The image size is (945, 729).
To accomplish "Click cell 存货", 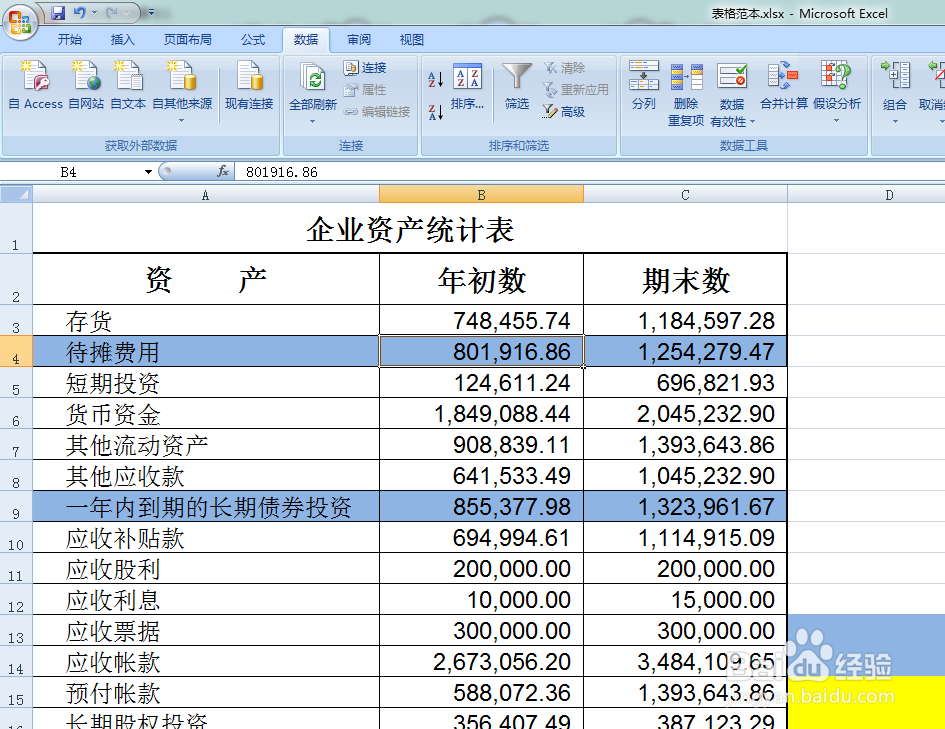I will coord(206,321).
